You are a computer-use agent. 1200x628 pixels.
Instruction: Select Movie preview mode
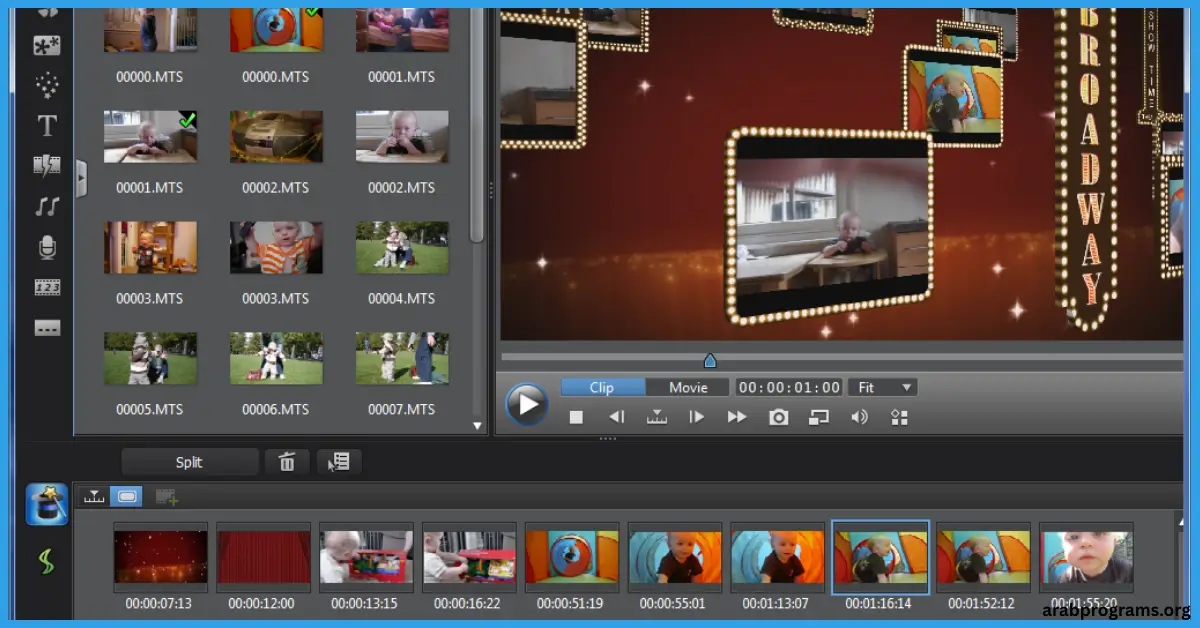click(x=688, y=387)
